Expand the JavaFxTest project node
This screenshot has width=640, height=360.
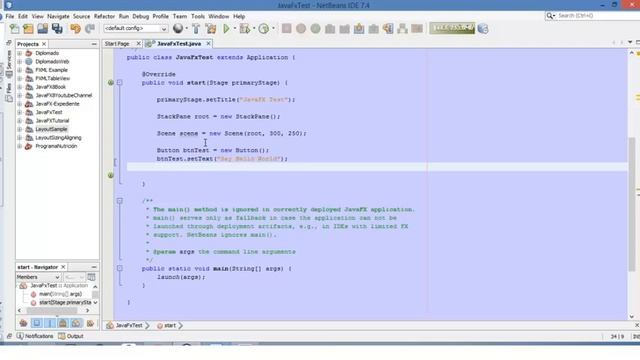(x=20, y=112)
